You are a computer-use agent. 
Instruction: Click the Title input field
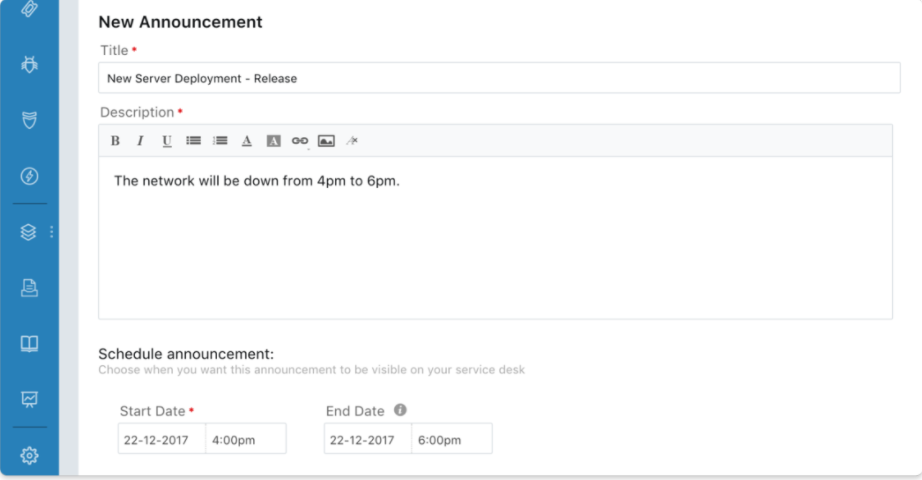tap(499, 78)
